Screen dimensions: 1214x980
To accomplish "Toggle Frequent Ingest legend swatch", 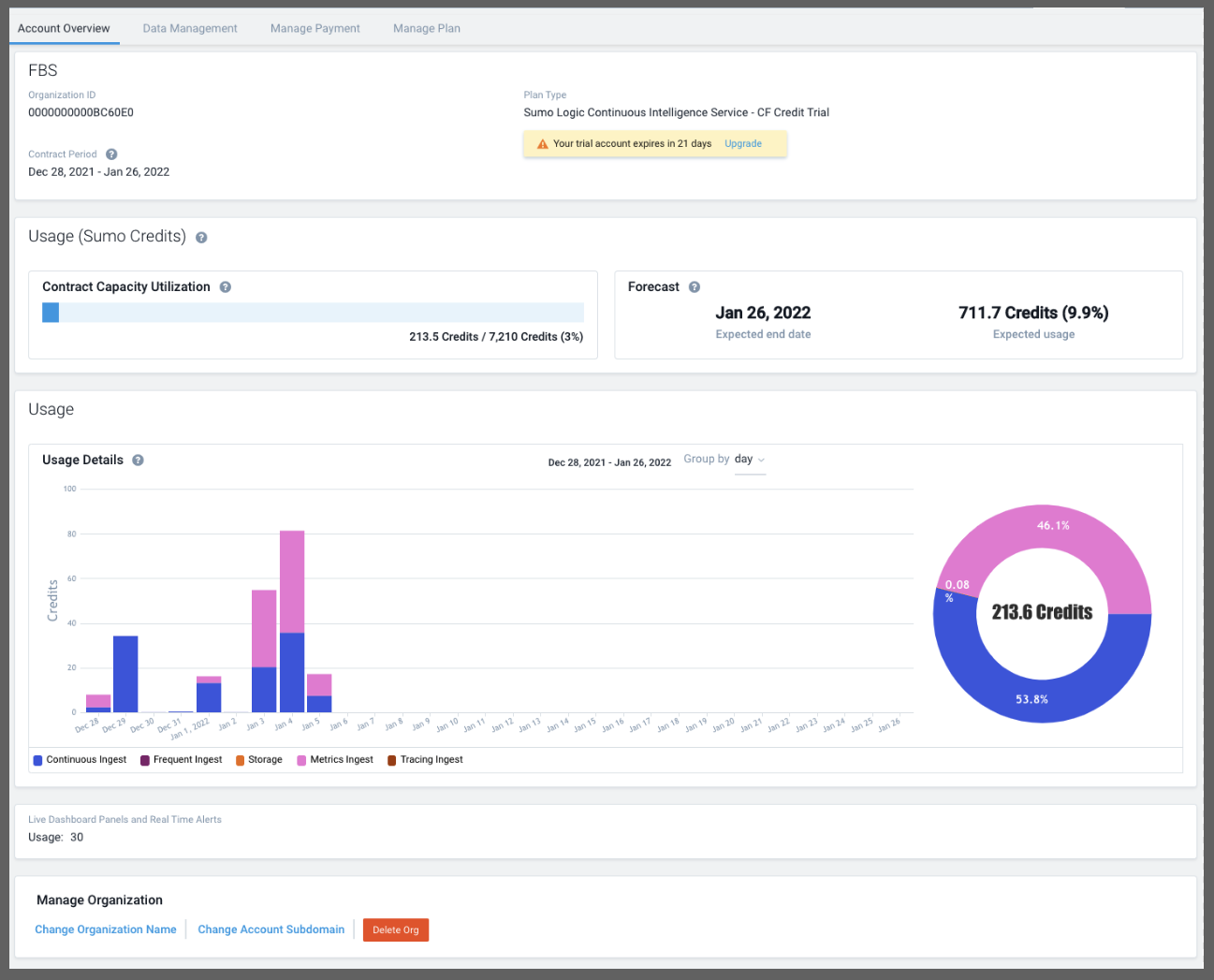I will click(145, 760).
